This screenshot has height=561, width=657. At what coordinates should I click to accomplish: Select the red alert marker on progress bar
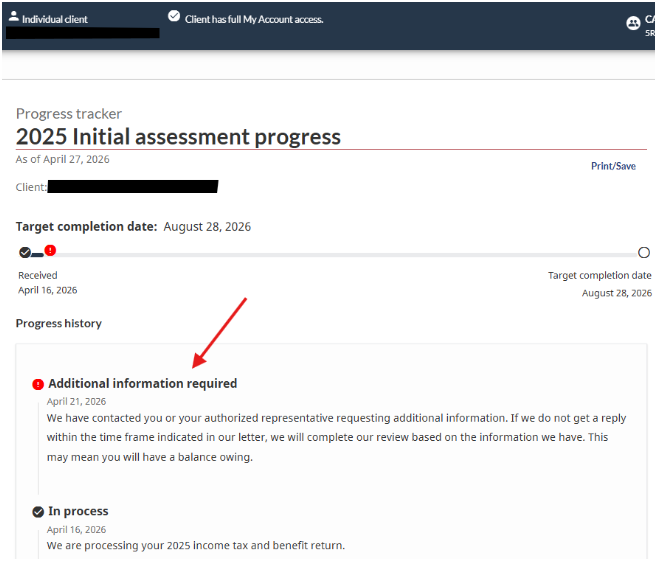coord(50,250)
